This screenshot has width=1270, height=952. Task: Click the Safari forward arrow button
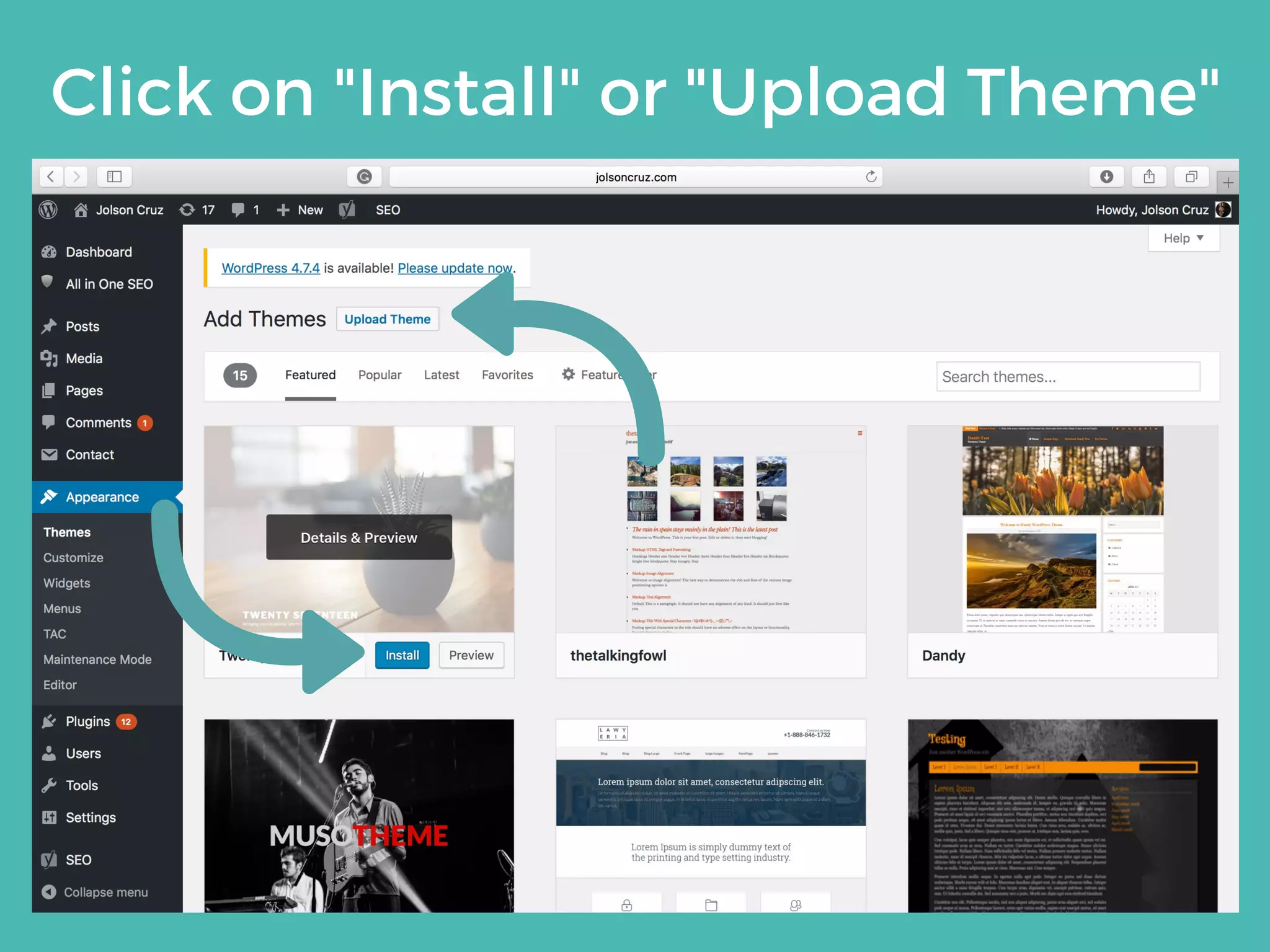(76, 177)
